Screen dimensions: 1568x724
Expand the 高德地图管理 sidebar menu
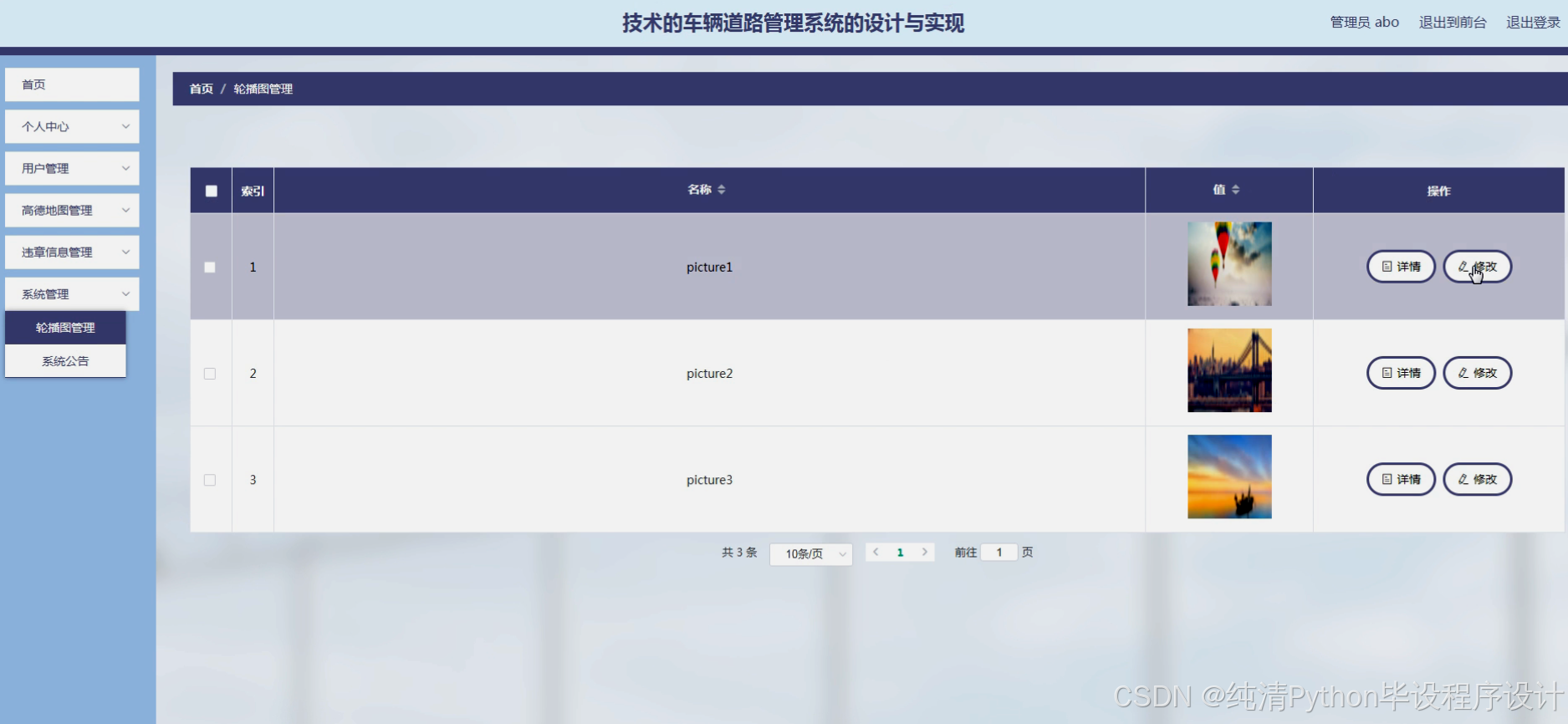(x=72, y=210)
